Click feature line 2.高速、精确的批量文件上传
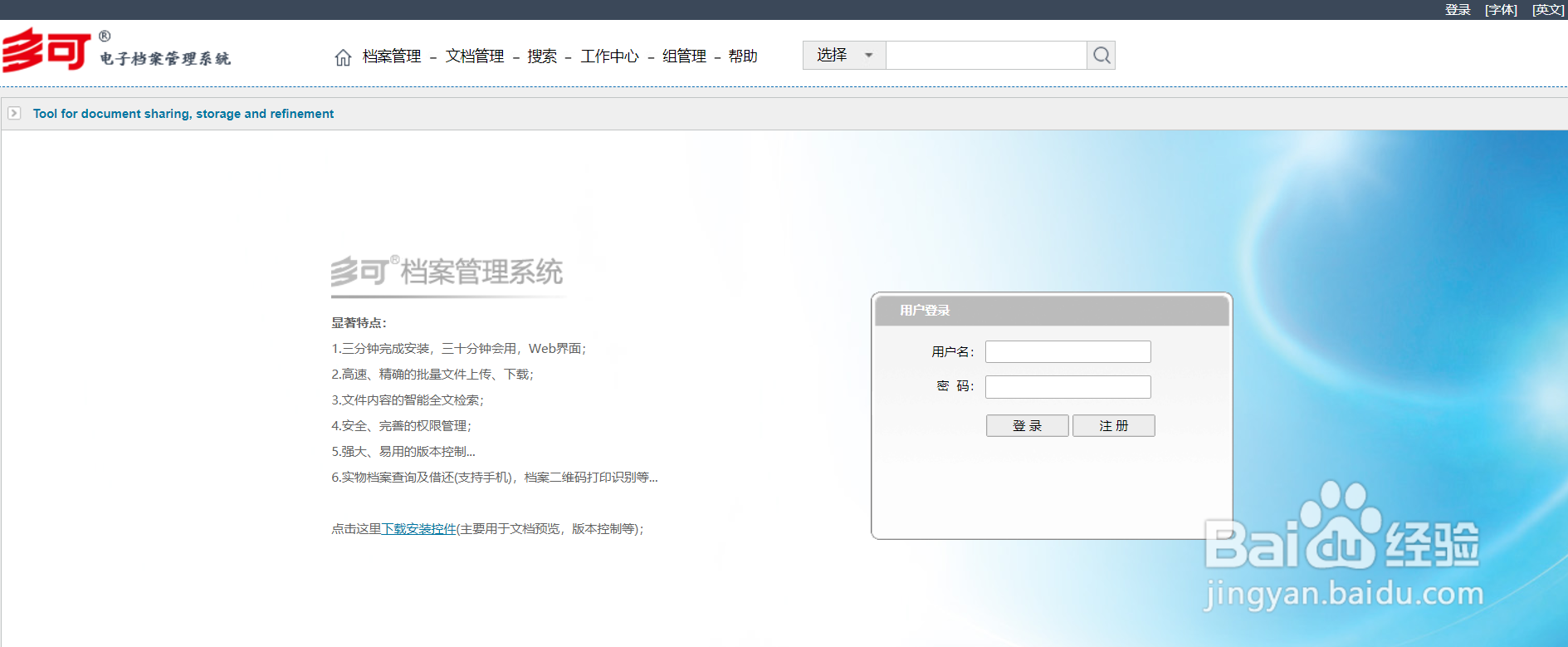1568x647 pixels. click(x=432, y=375)
